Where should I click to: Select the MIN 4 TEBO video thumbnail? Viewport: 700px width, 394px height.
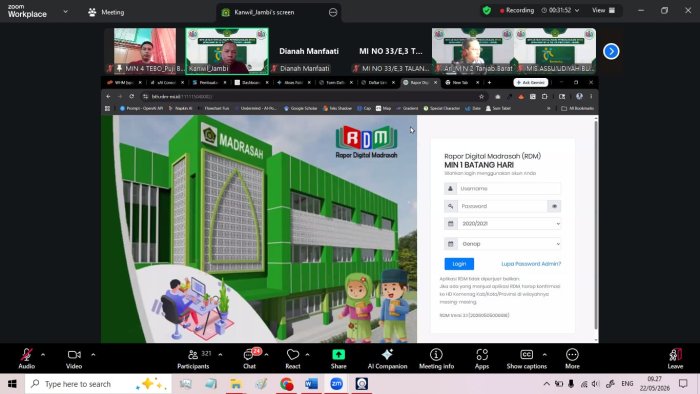coord(144,51)
